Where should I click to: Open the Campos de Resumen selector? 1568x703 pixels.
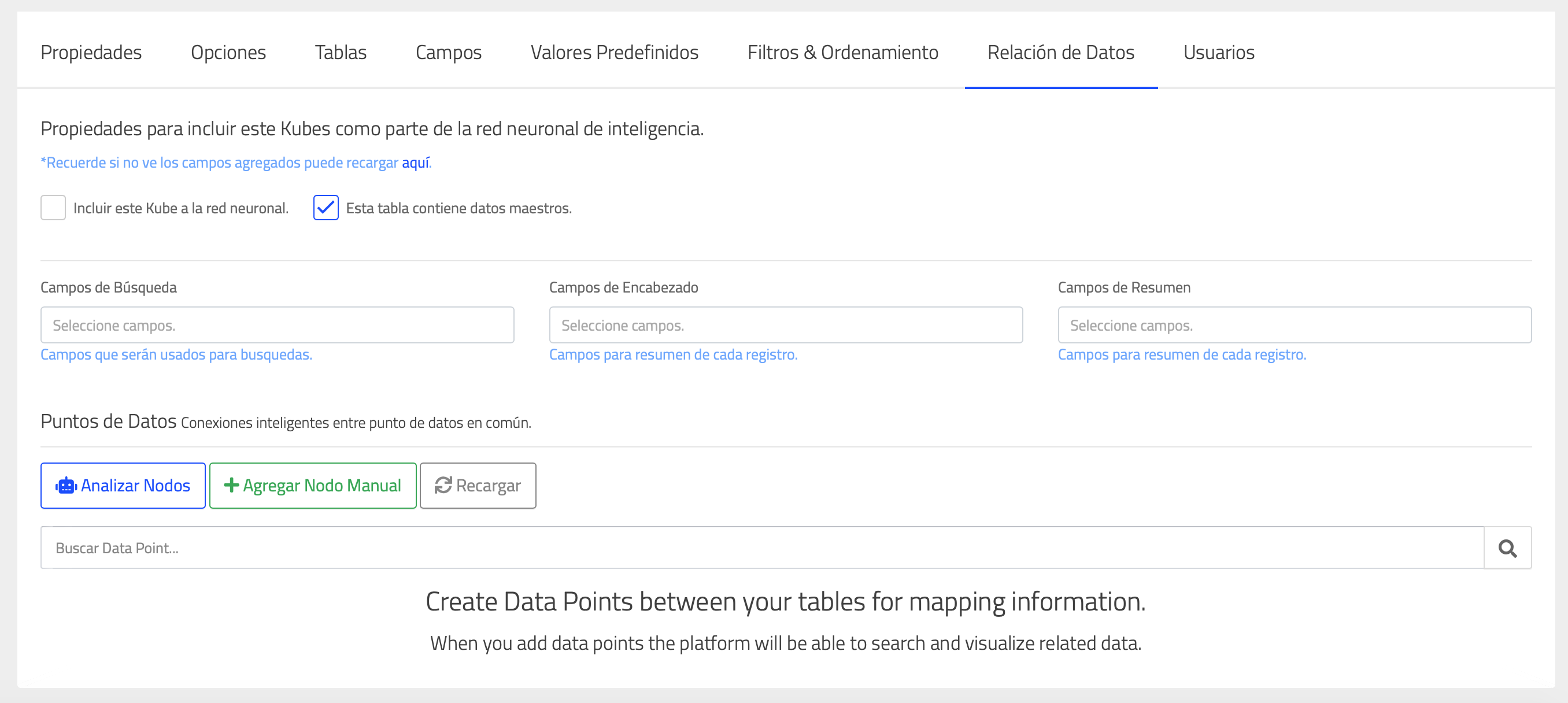[x=1294, y=325]
